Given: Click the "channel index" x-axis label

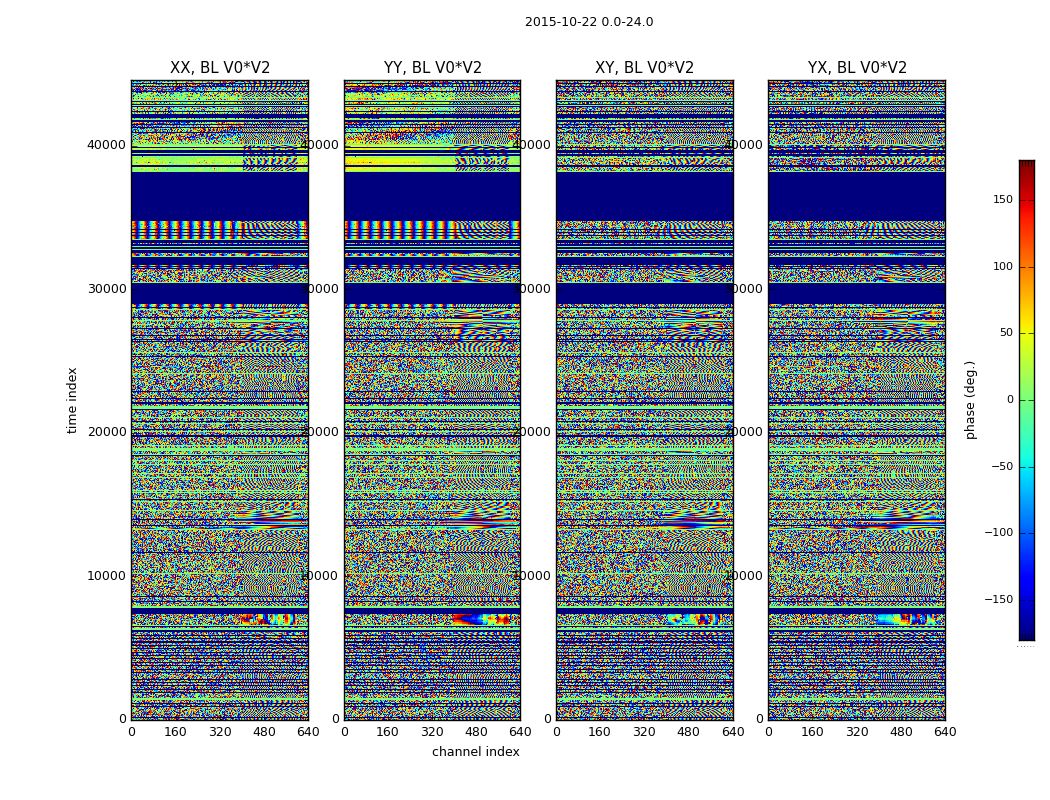Looking at the screenshot, I should coord(476,752).
